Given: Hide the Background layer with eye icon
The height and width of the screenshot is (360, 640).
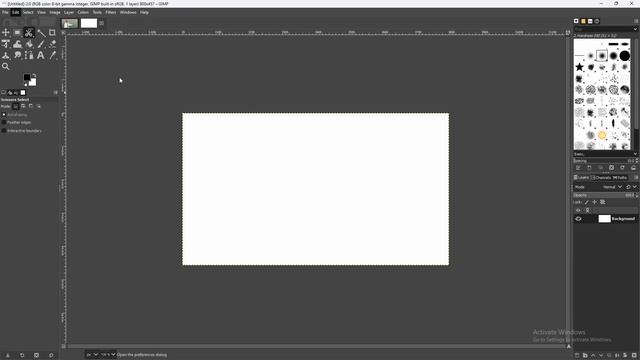Looking at the screenshot, I should [x=578, y=219].
